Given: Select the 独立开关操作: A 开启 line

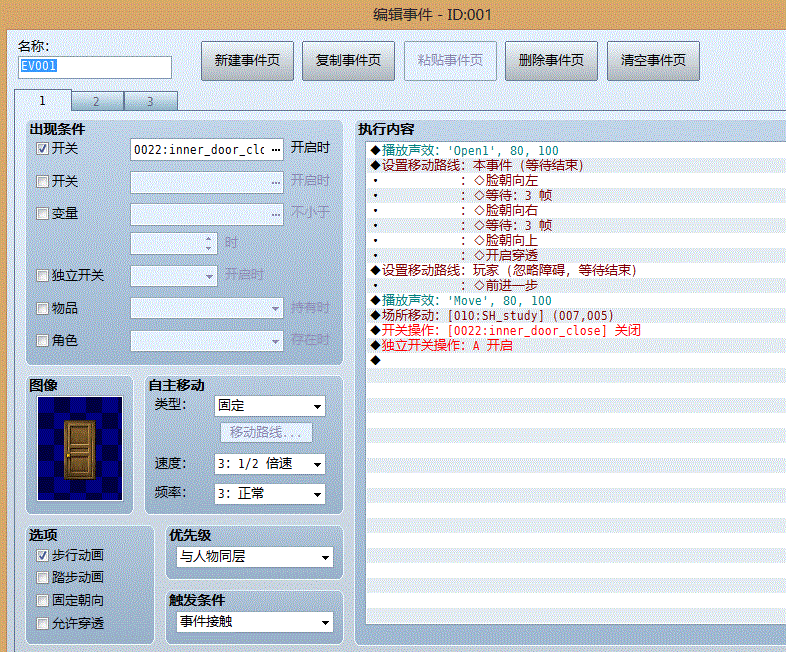Looking at the screenshot, I should click(576, 346).
